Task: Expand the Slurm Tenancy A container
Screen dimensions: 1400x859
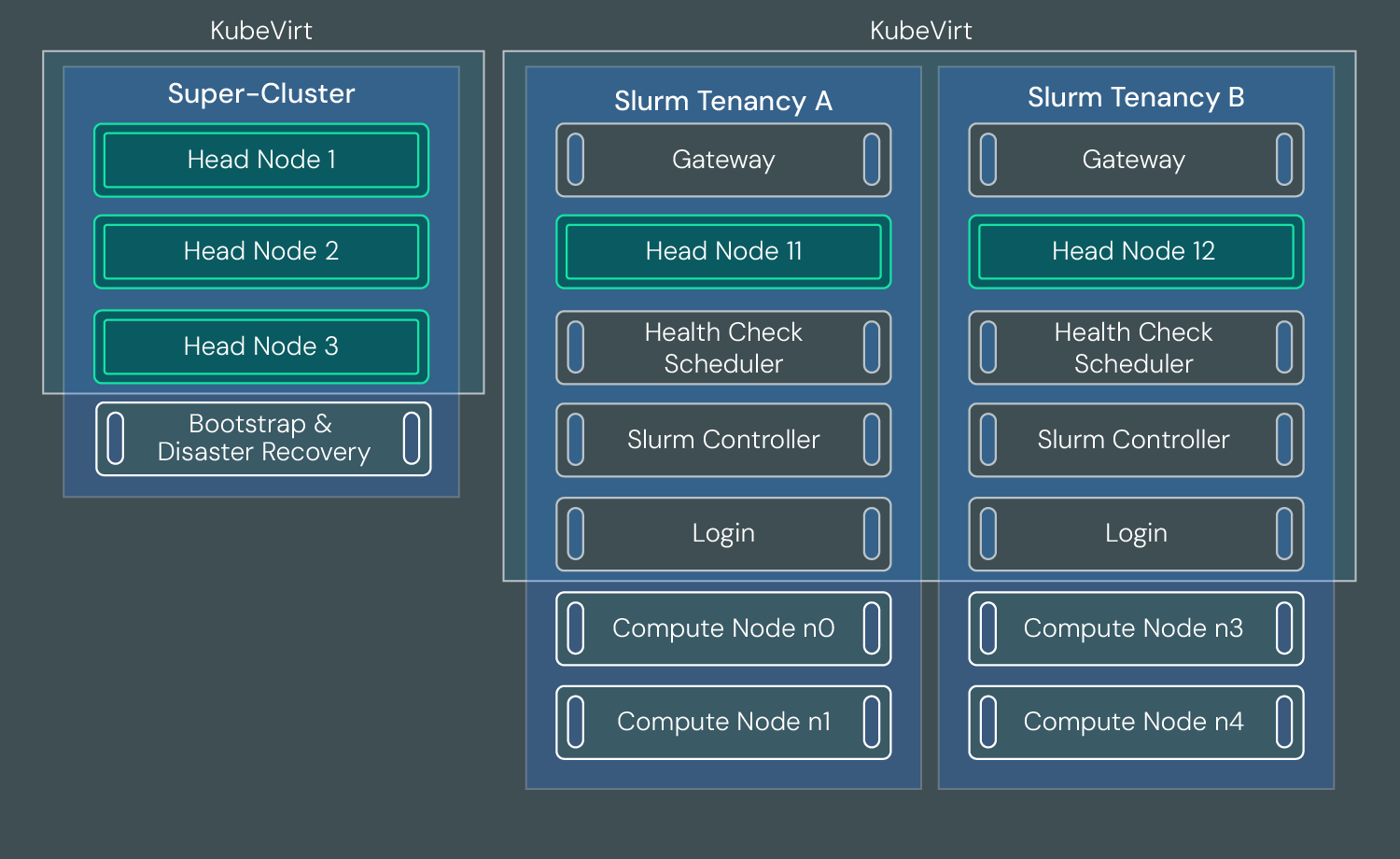Action: [x=723, y=101]
